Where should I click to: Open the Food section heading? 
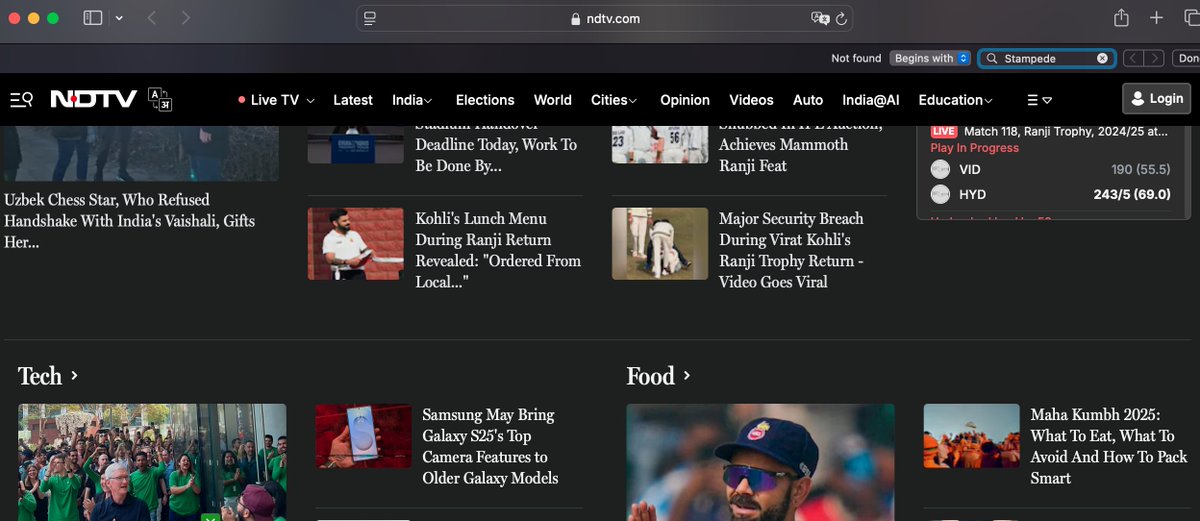[650, 376]
